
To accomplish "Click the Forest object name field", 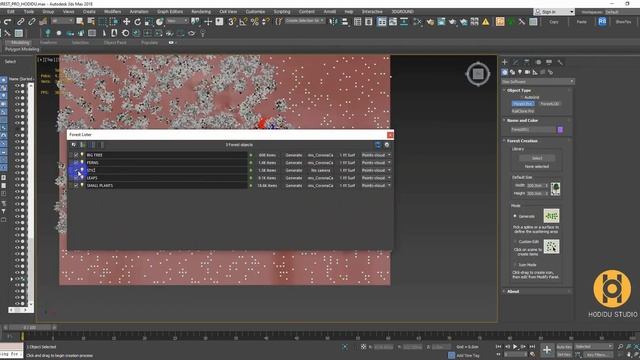I will (x=533, y=130).
